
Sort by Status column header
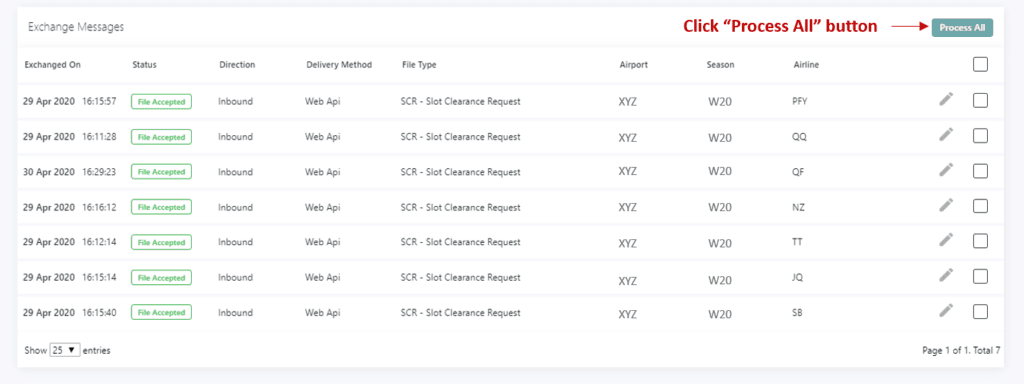(144, 65)
